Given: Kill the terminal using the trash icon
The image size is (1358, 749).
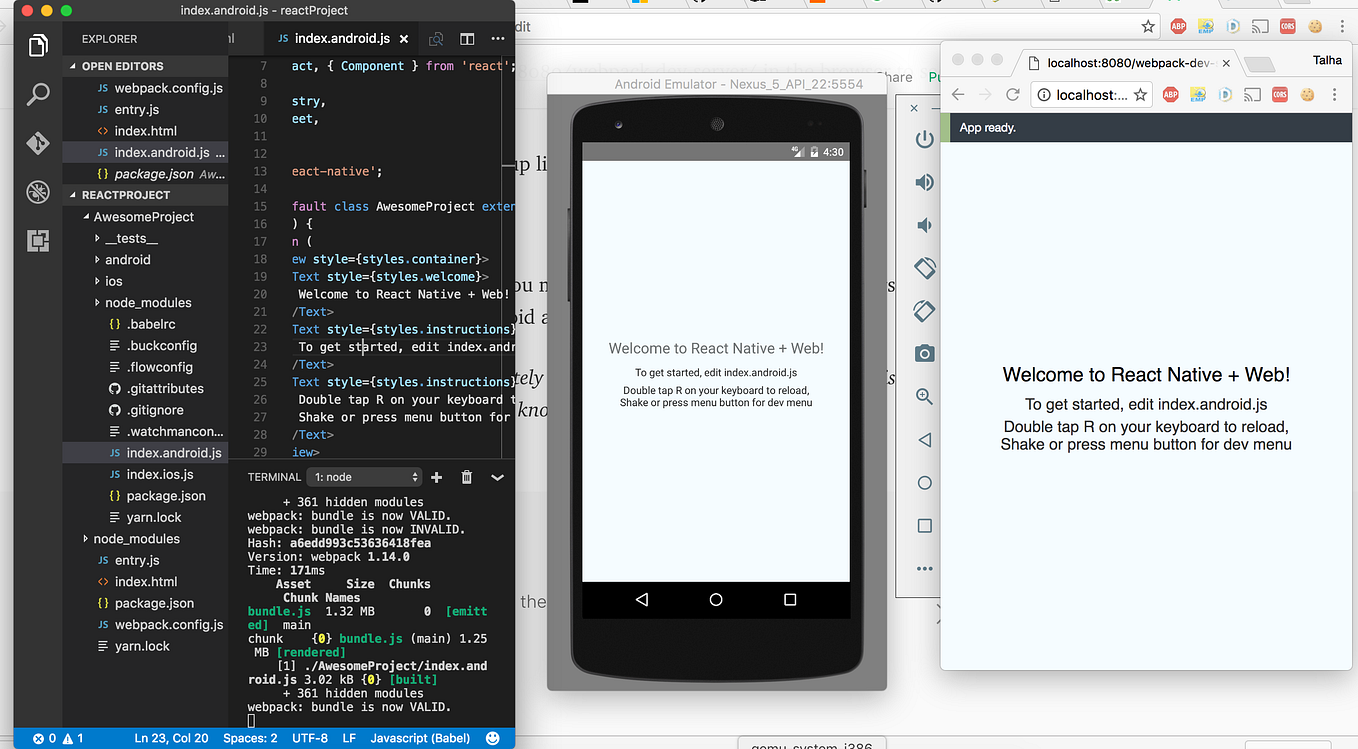Looking at the screenshot, I should click(x=466, y=477).
